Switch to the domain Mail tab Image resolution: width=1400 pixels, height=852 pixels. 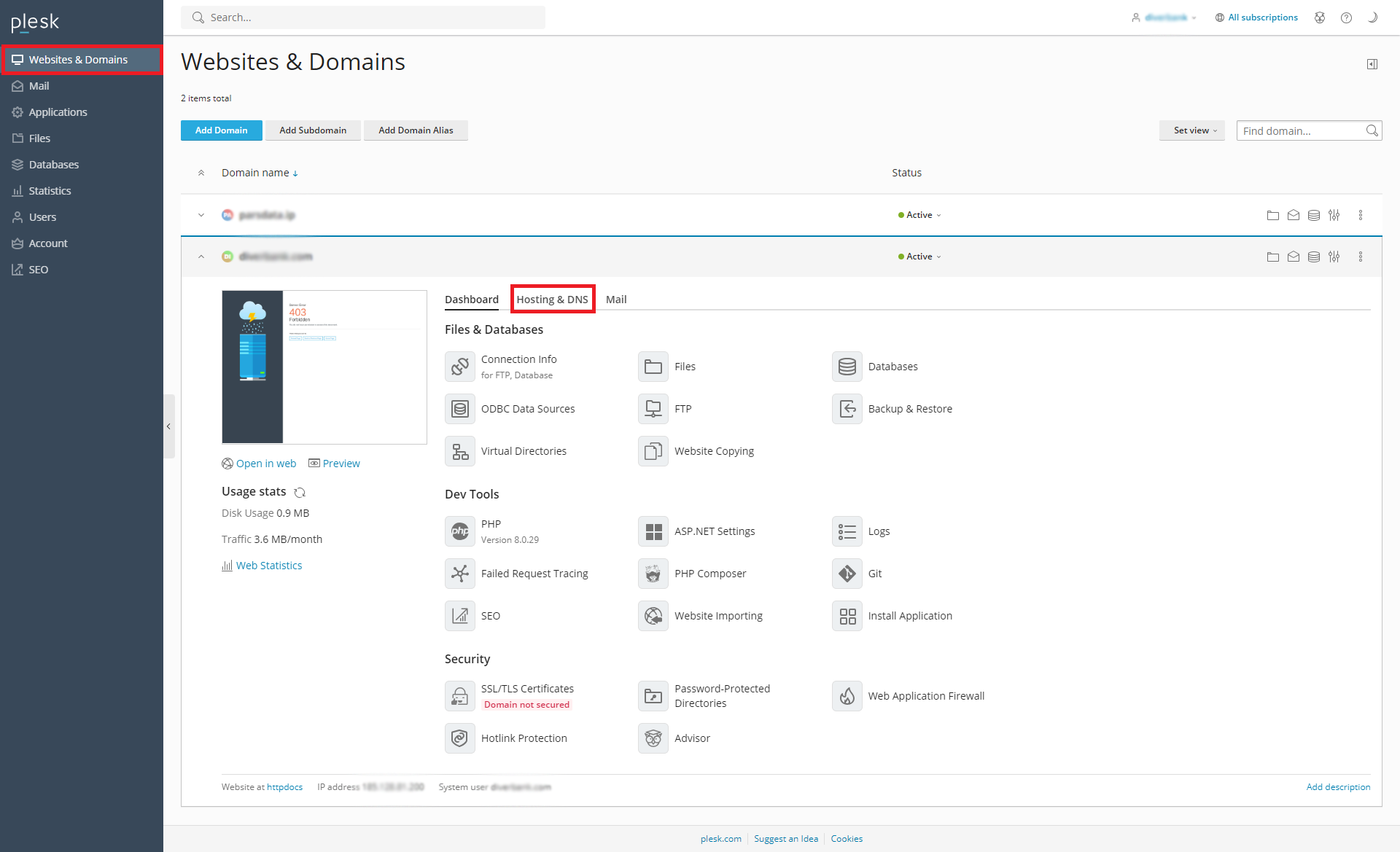[x=616, y=300]
